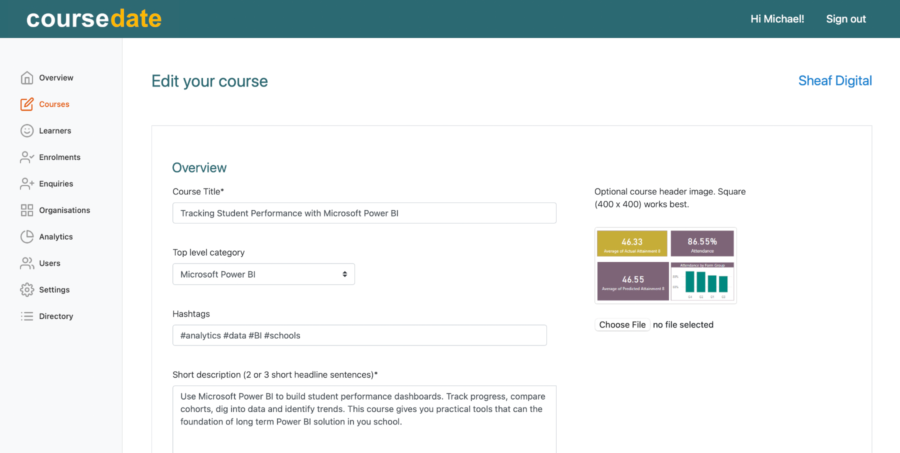
Task: Click the Organisations grid icon
Action: (27, 210)
